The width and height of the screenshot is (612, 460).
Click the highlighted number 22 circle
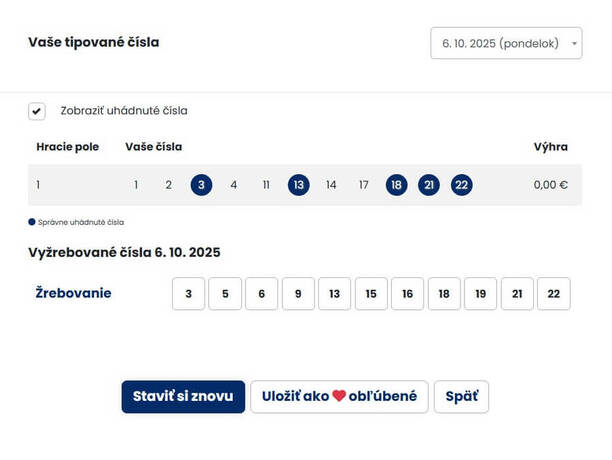(x=461, y=185)
